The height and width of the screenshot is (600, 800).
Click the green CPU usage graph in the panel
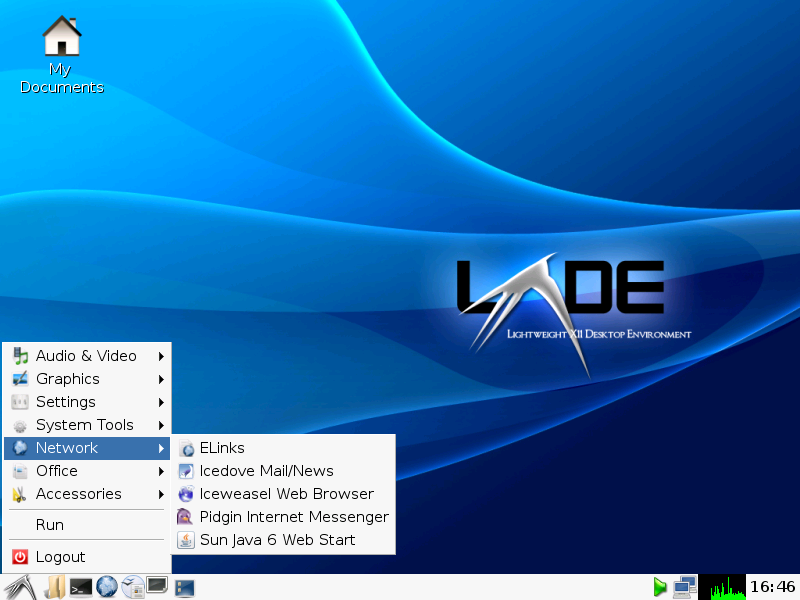722,587
